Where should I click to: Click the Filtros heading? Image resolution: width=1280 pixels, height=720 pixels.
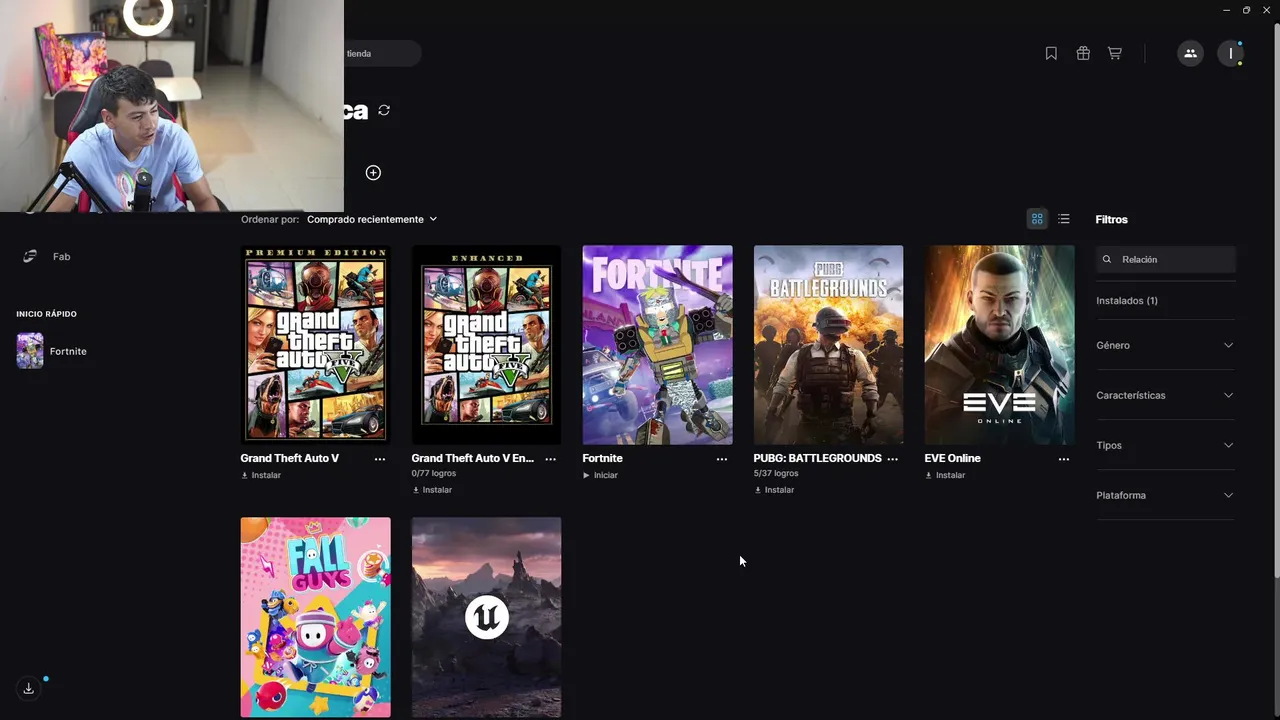click(x=1112, y=219)
